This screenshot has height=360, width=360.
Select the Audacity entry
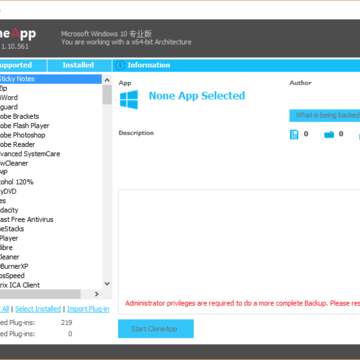[x=51, y=210]
